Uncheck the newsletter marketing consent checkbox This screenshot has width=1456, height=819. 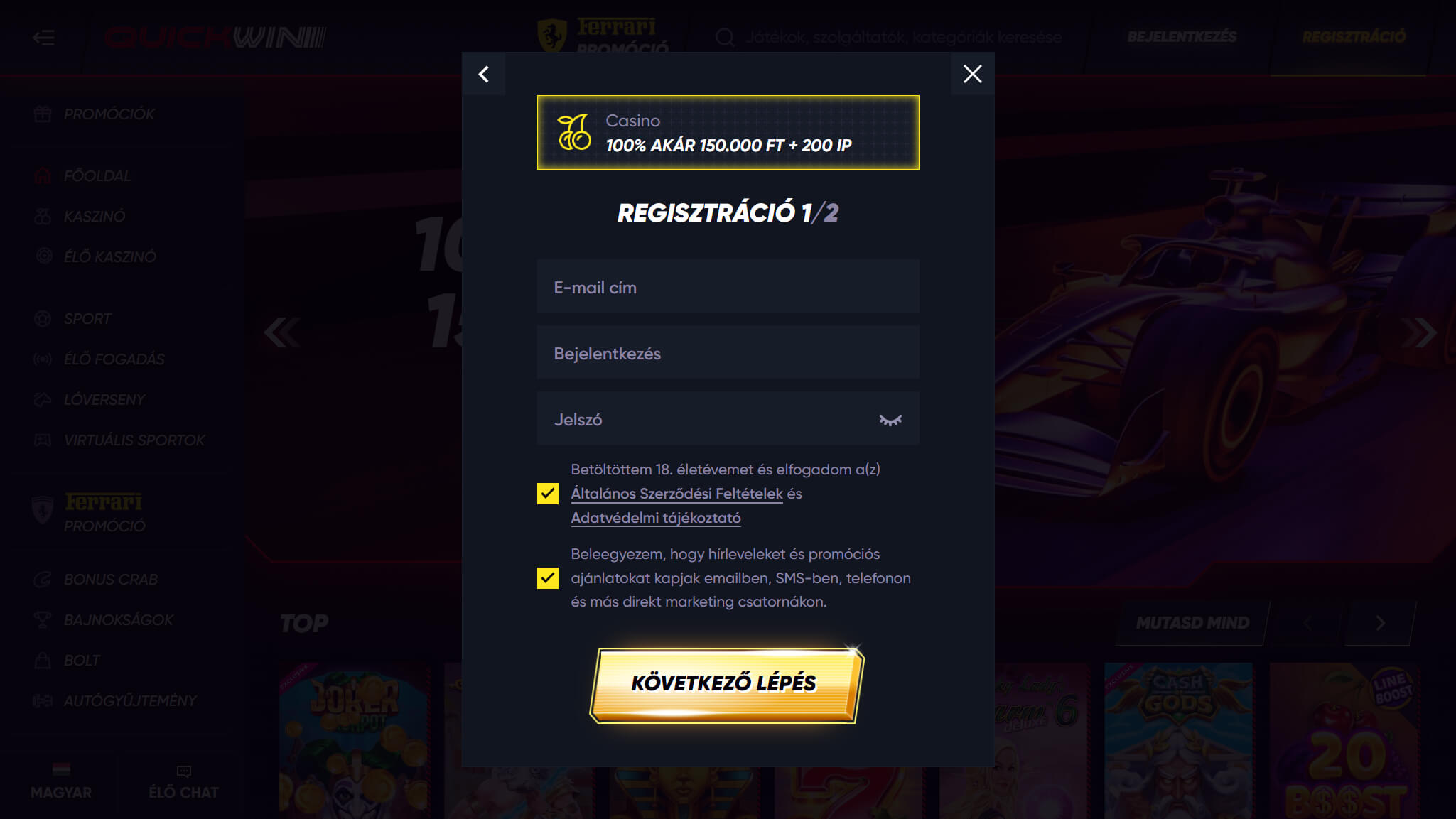coord(547,578)
